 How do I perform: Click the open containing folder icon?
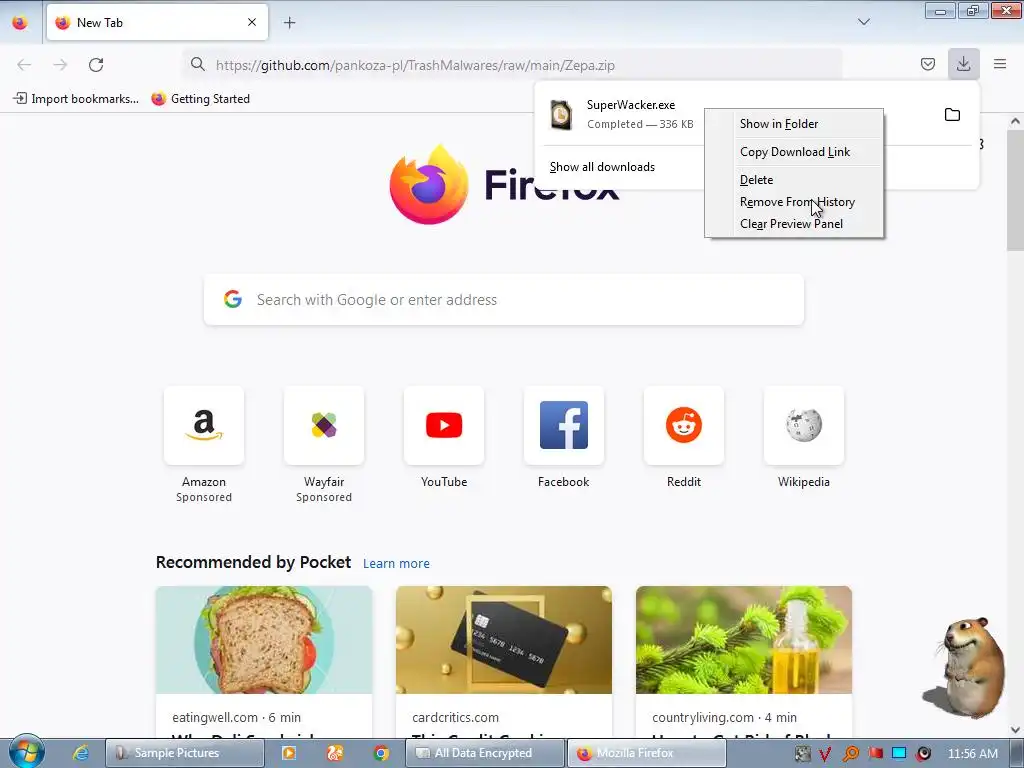(x=952, y=115)
